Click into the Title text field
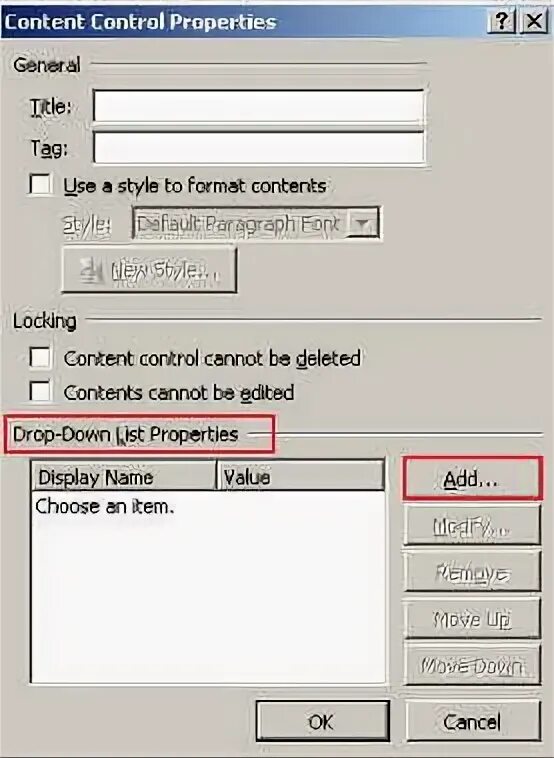This screenshot has width=554, height=758. (x=258, y=106)
